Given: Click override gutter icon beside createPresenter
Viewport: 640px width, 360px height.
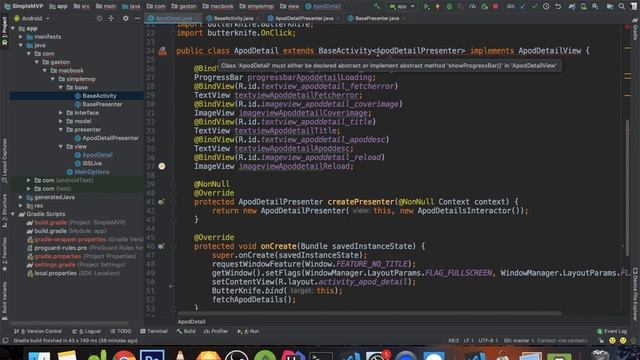Looking at the screenshot, I should tap(161, 202).
